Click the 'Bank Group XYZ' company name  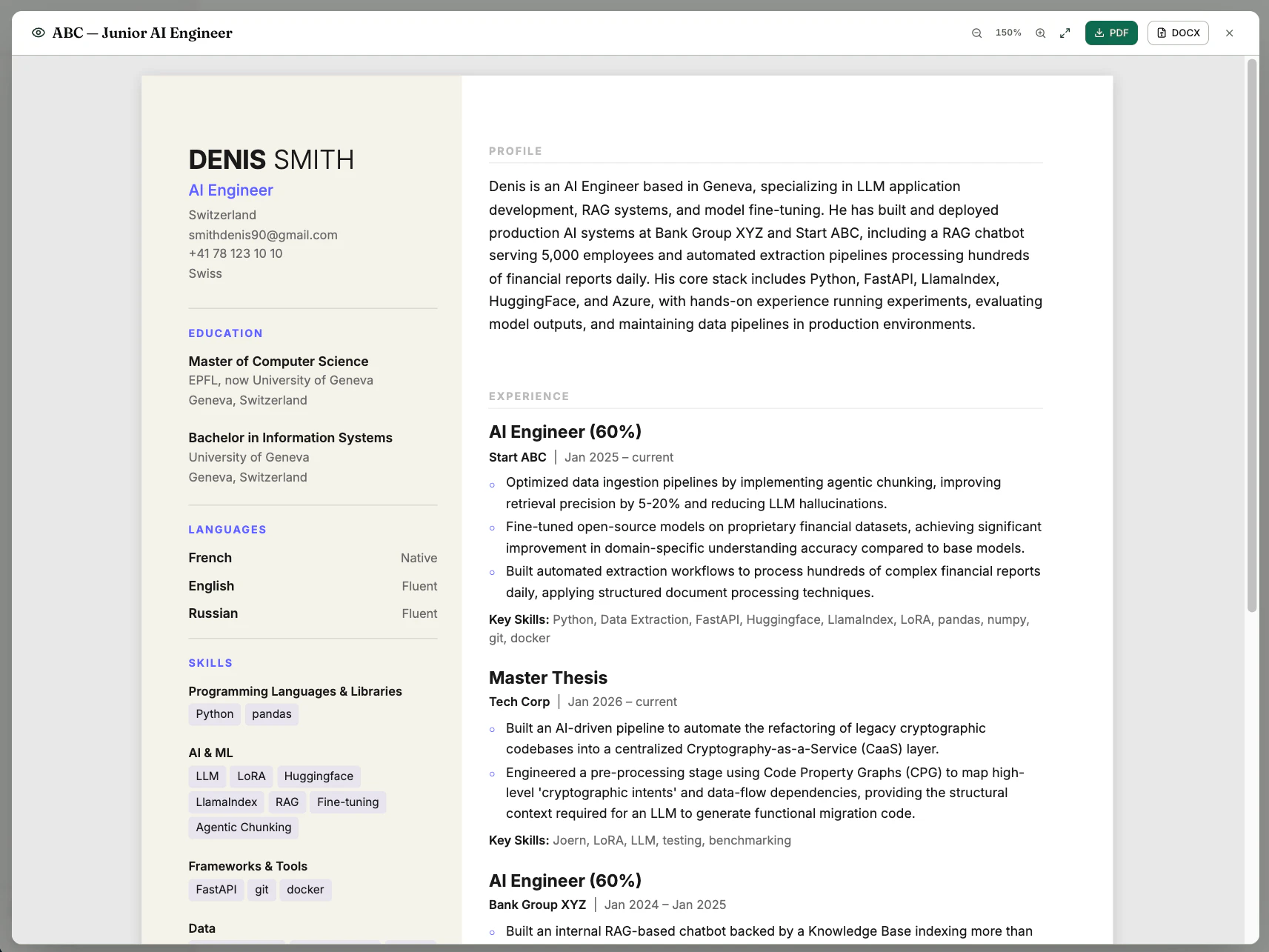click(538, 905)
